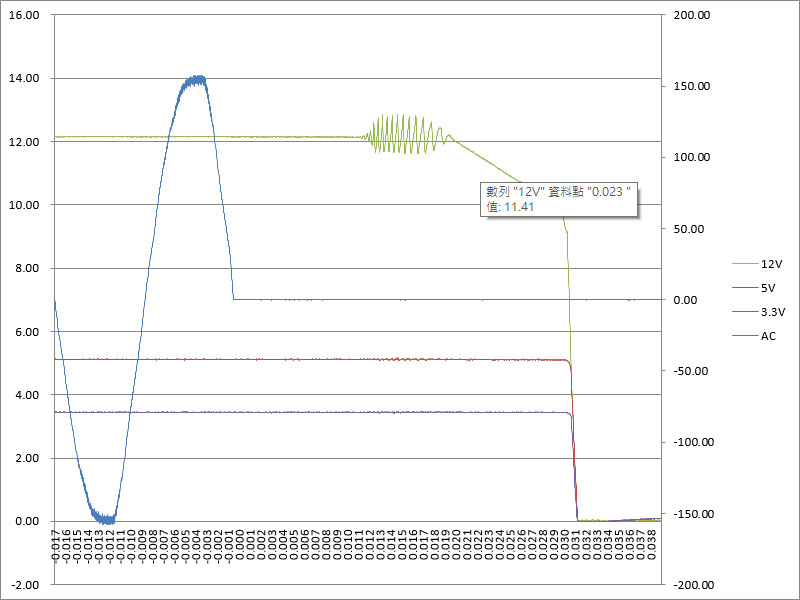The height and width of the screenshot is (600, 800).
Task: Click left axis label -2.00
Action: [x=26, y=585]
